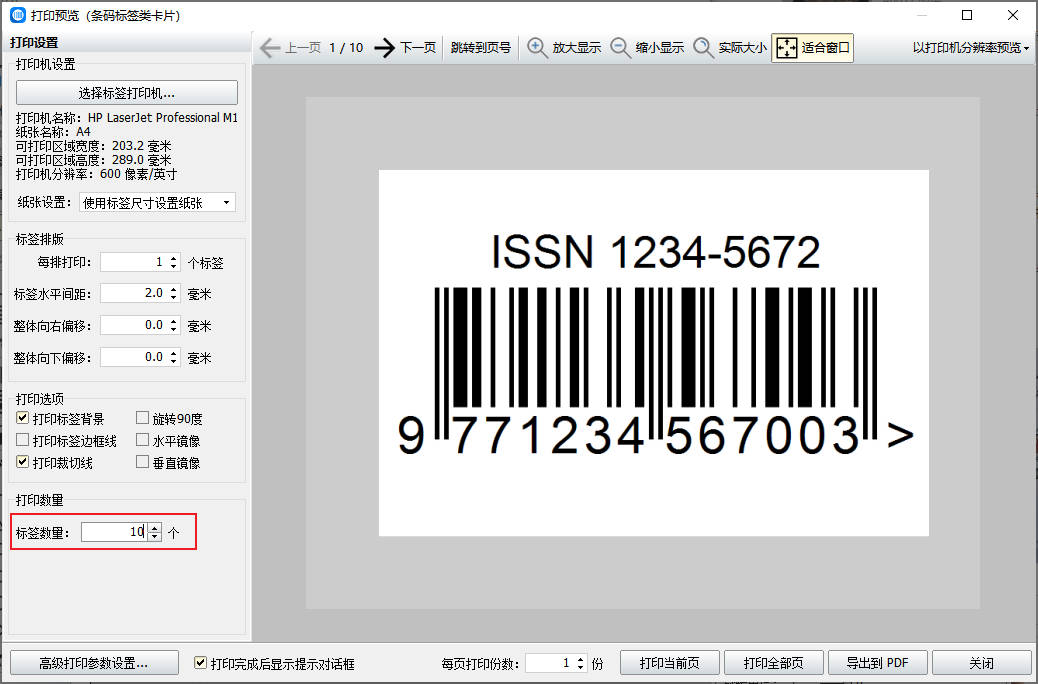The image size is (1038, 684).
Task: Select fit to window icon
Action: pos(786,48)
